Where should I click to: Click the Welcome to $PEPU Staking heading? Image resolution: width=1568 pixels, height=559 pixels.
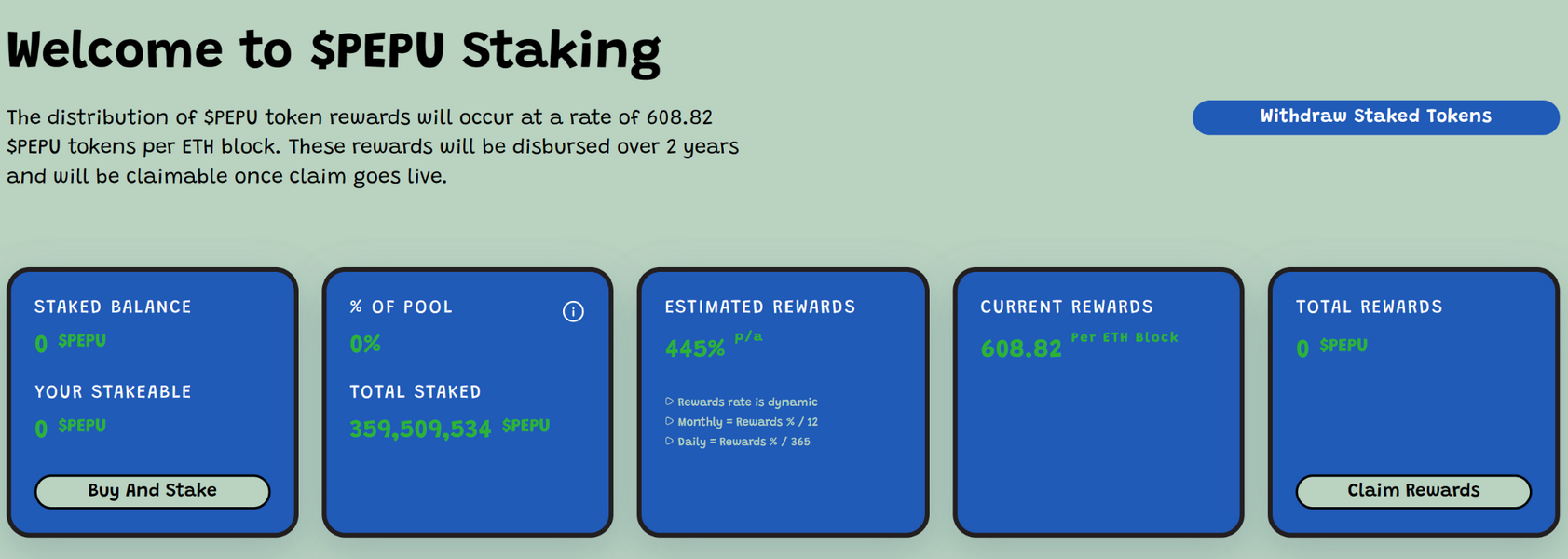pyautogui.click(x=334, y=50)
